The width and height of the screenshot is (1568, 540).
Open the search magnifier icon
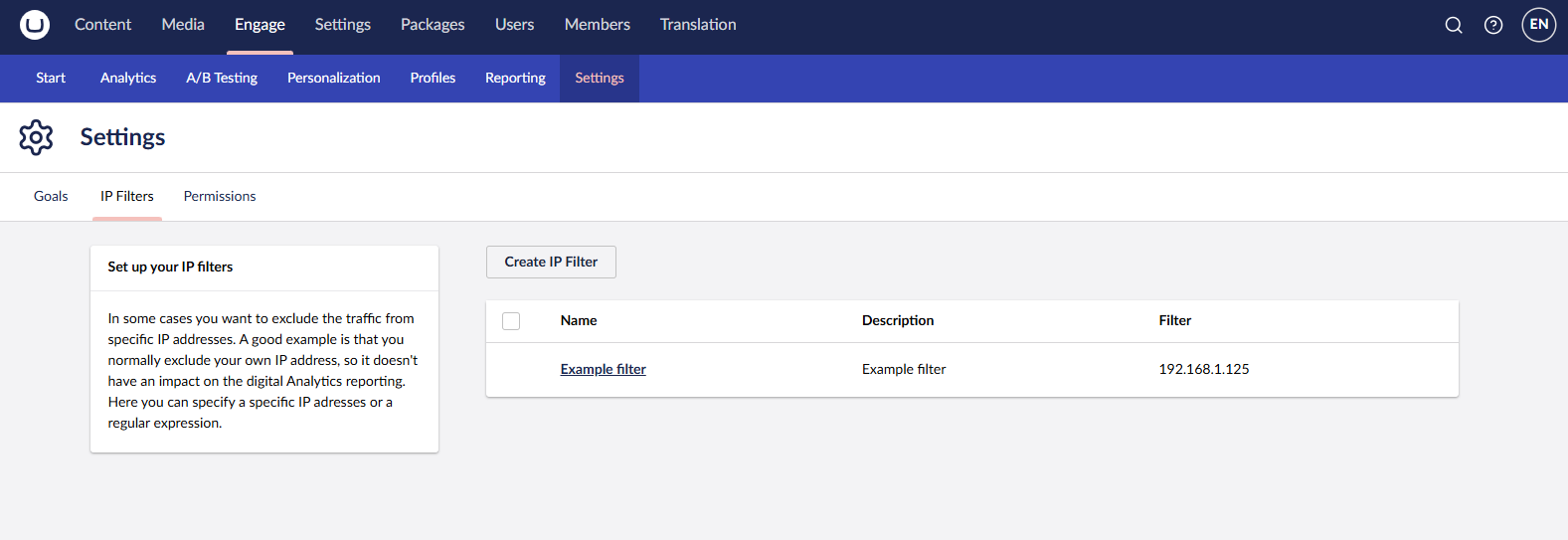[1454, 25]
